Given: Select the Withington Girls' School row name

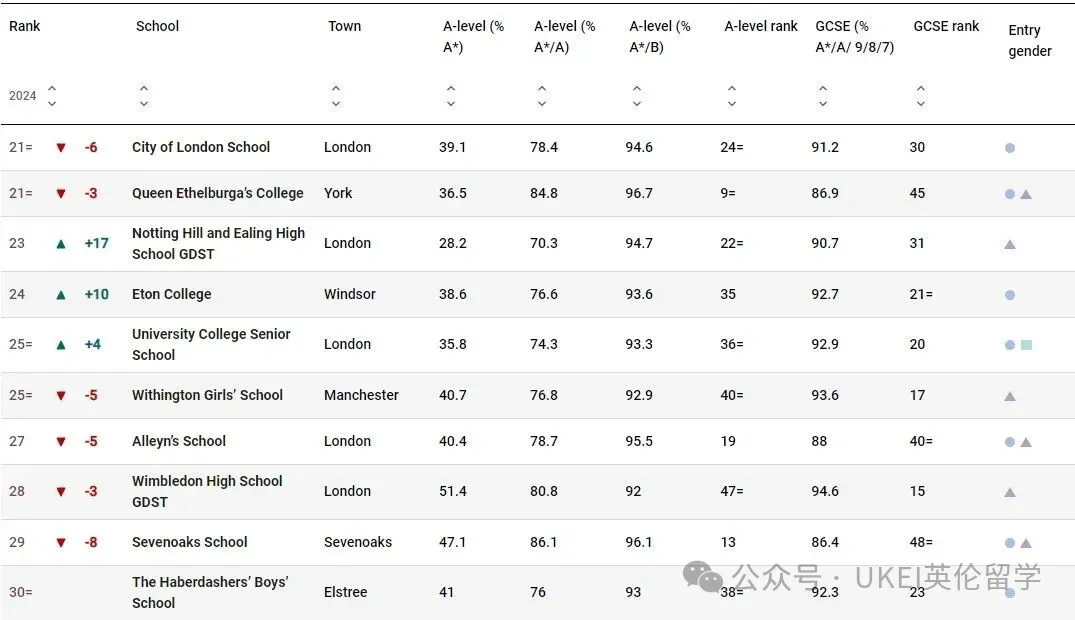Looking at the screenshot, I should coord(207,395).
